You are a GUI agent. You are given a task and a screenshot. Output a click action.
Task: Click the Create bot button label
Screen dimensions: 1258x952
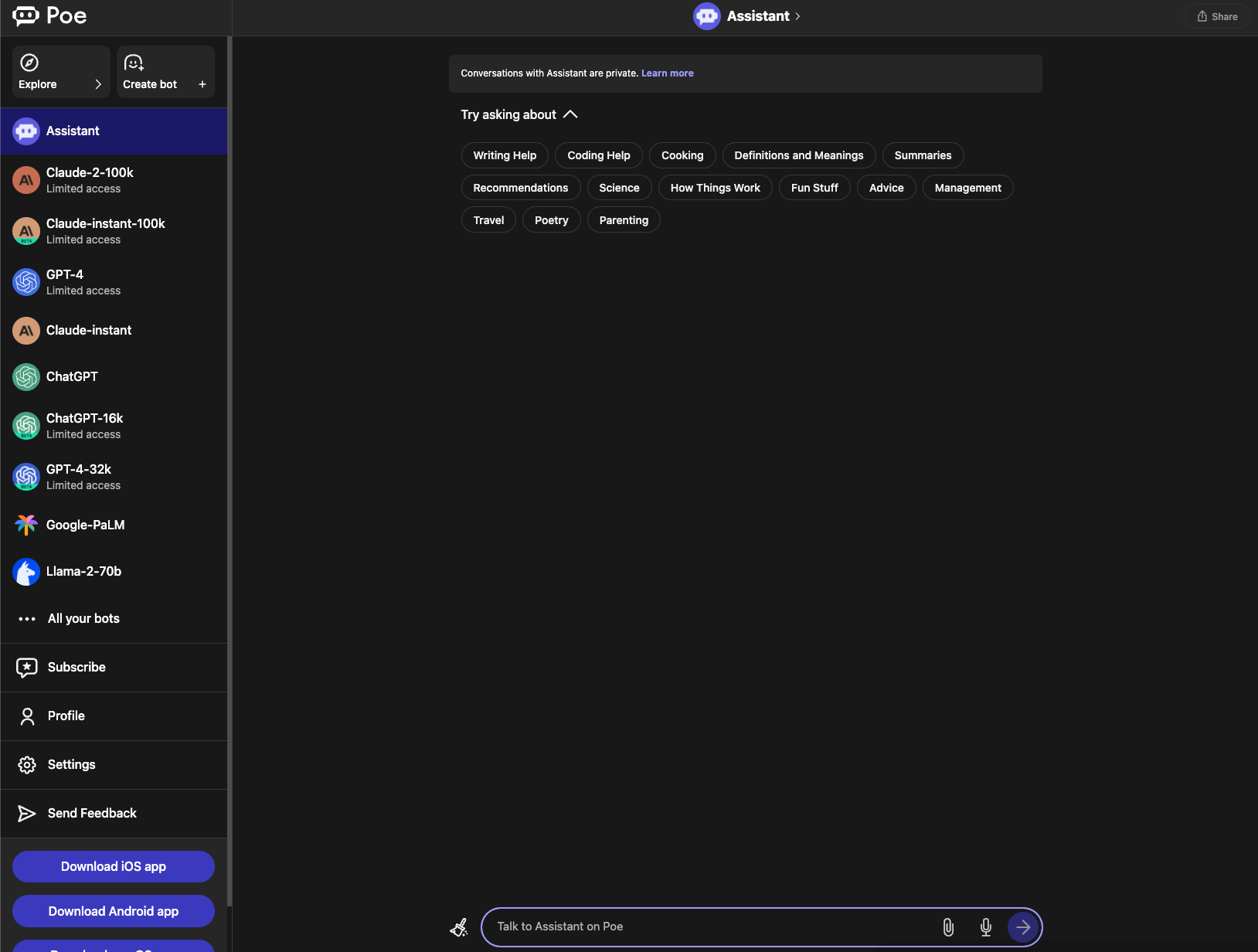150,84
